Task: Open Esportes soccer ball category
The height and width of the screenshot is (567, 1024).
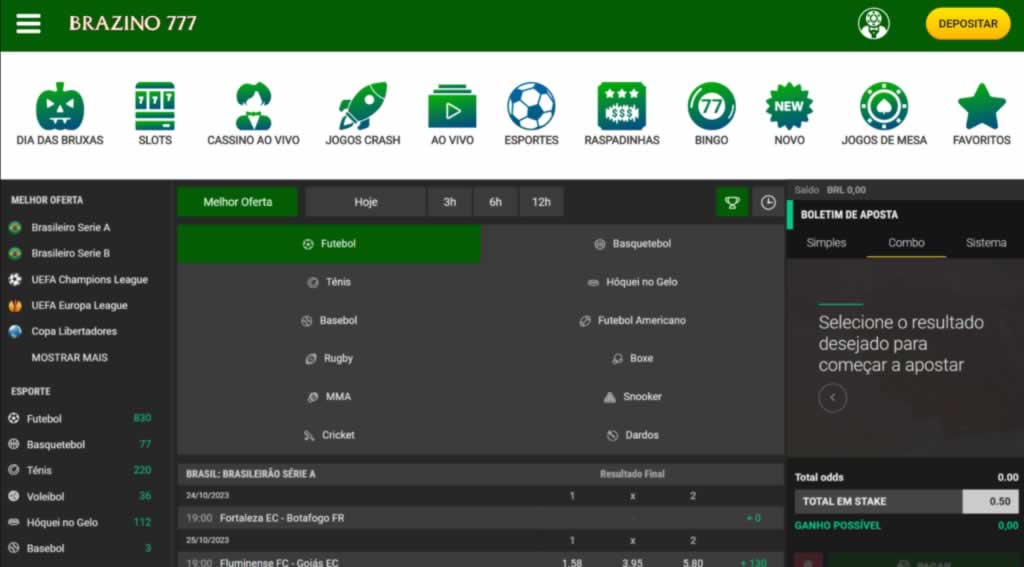Action: [x=531, y=114]
